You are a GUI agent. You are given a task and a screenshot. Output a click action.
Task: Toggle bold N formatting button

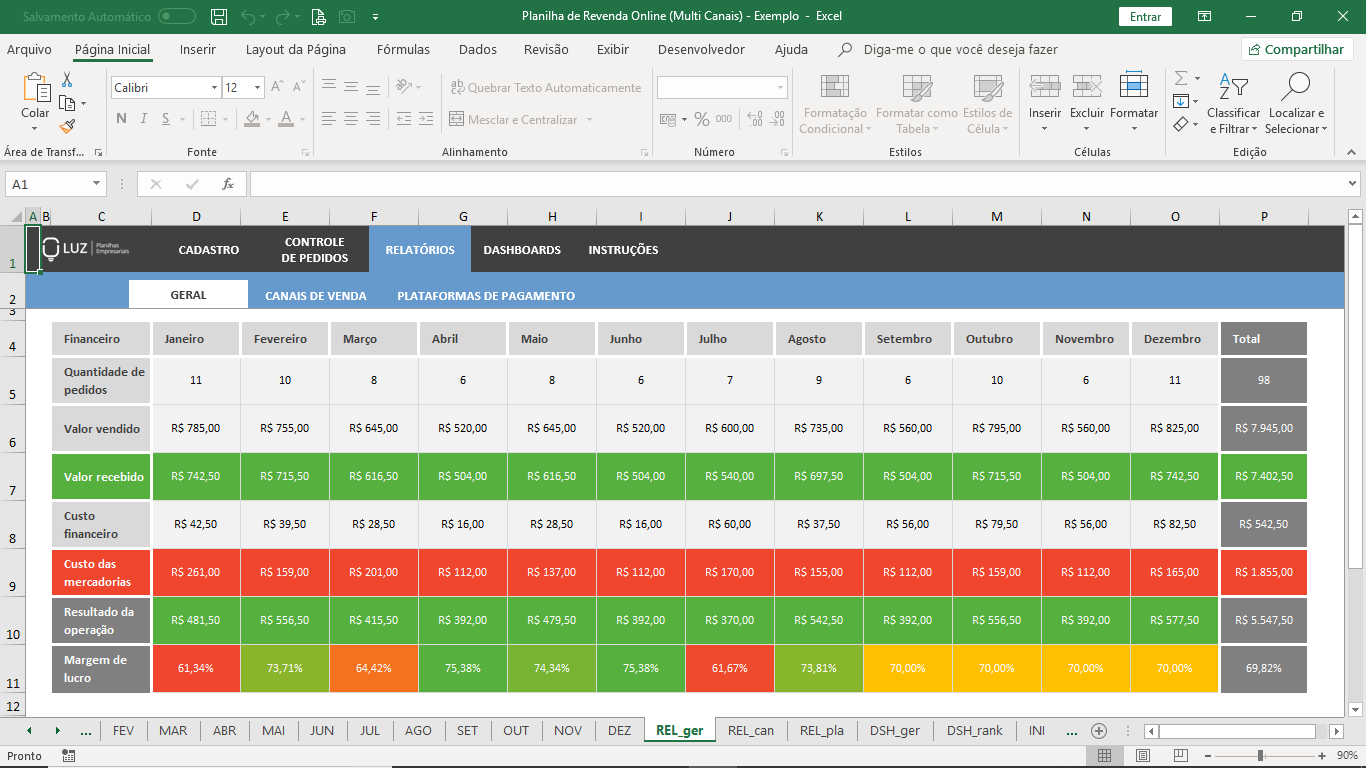121,119
